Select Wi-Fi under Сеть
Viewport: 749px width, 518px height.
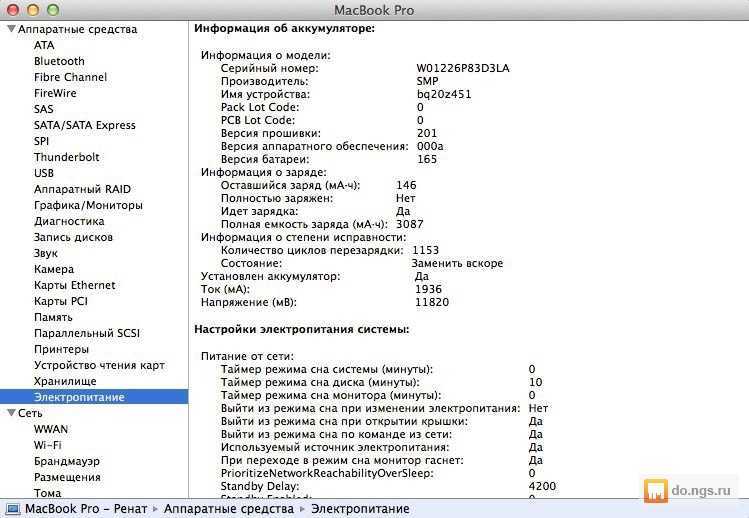tap(47, 445)
